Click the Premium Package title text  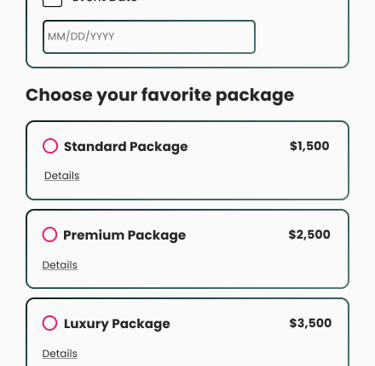(124, 235)
